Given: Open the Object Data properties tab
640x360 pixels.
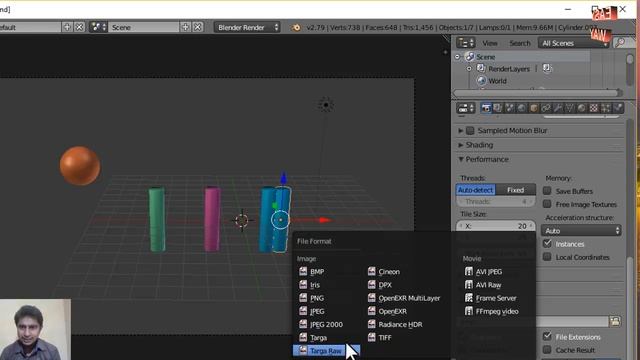Looking at the screenshot, I should (570, 108).
